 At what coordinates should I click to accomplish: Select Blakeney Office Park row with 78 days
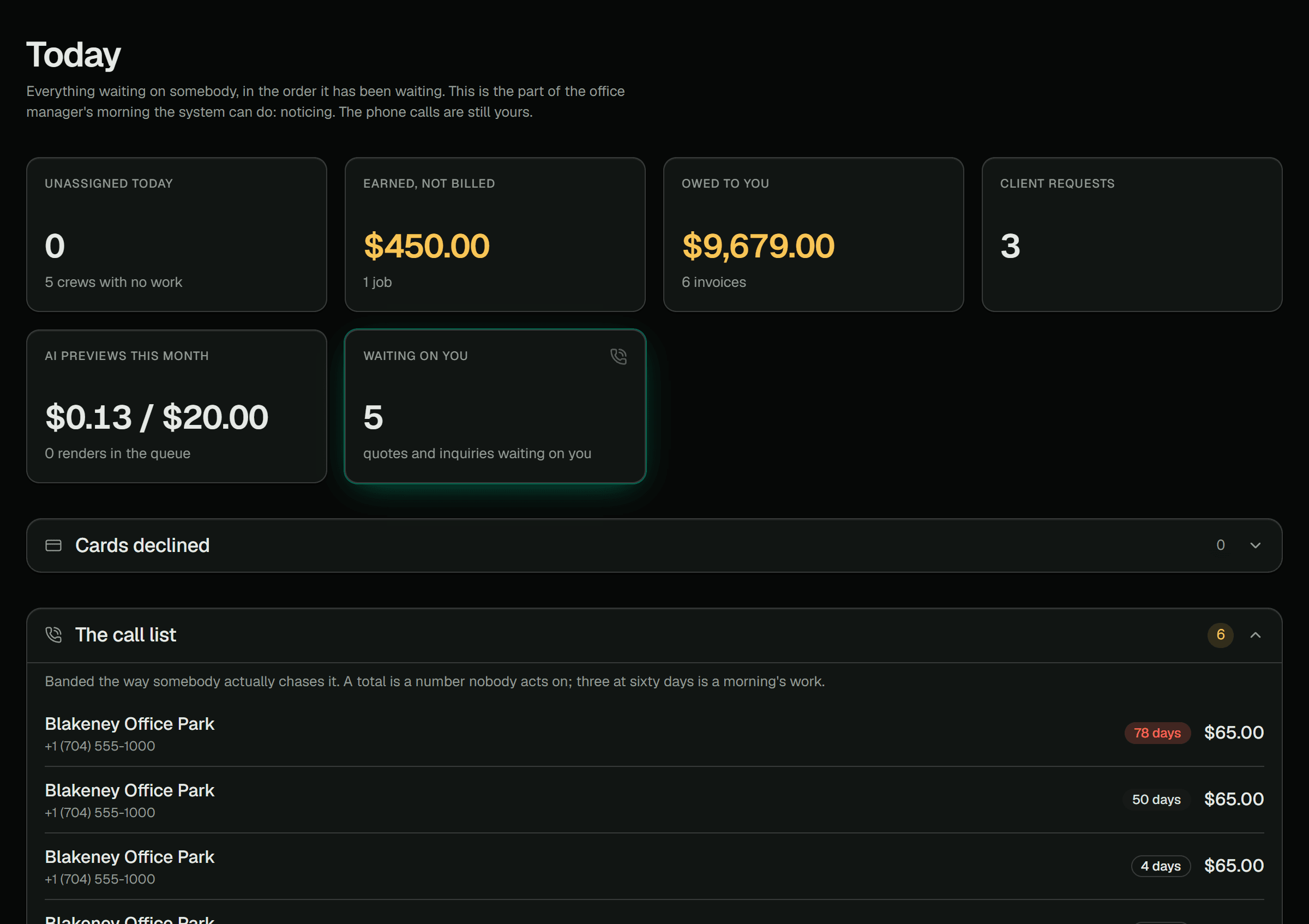(654, 733)
